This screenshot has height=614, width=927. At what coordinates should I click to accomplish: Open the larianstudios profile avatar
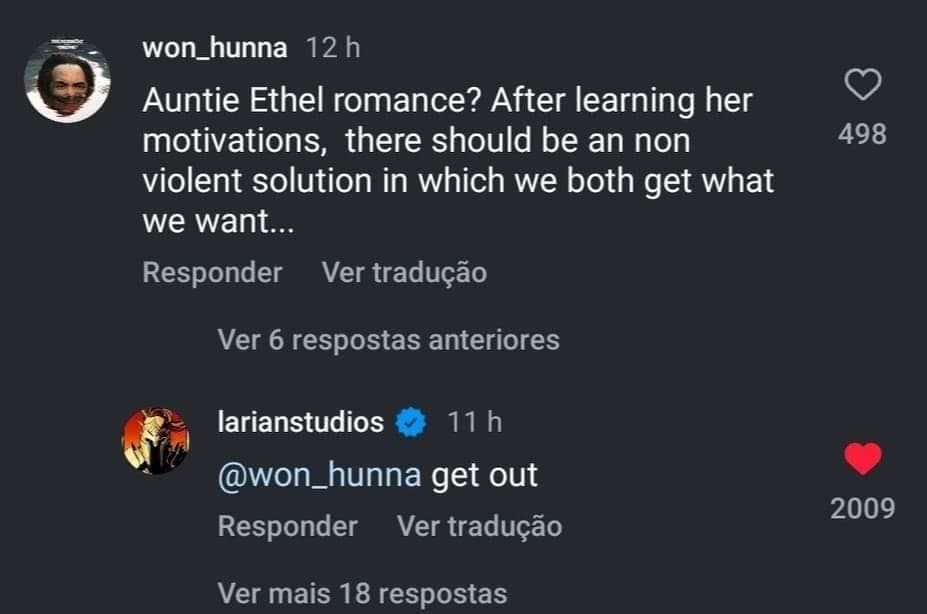point(155,440)
